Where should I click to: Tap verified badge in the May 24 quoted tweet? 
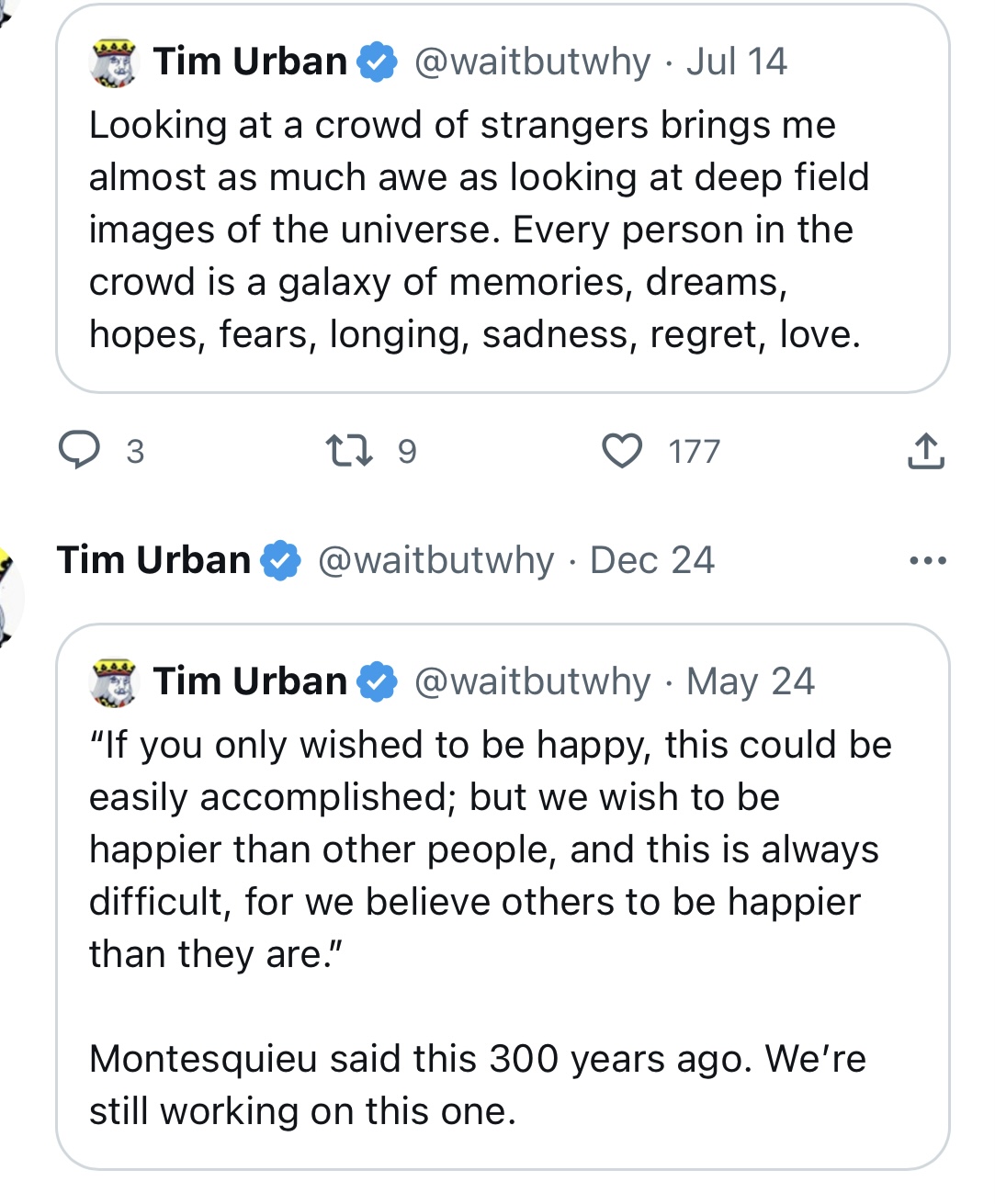click(x=377, y=681)
